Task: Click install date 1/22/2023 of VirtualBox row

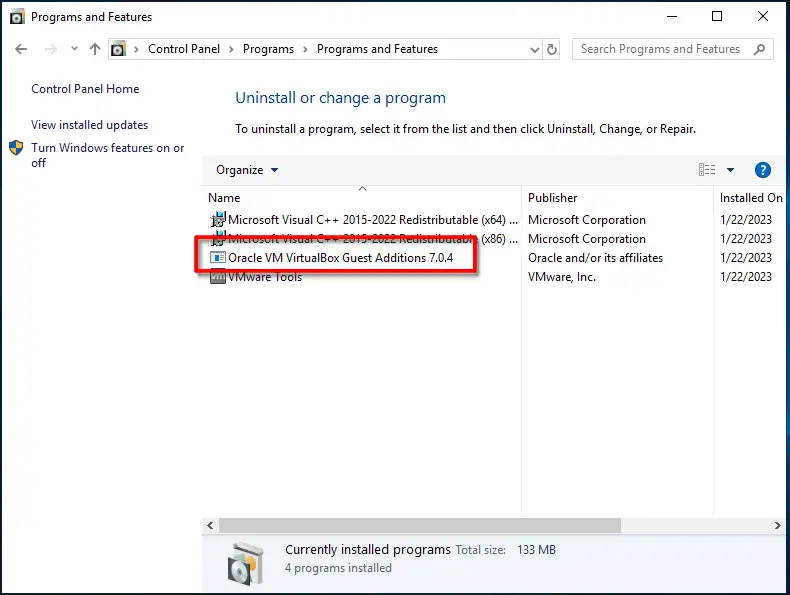Action: coord(746,257)
